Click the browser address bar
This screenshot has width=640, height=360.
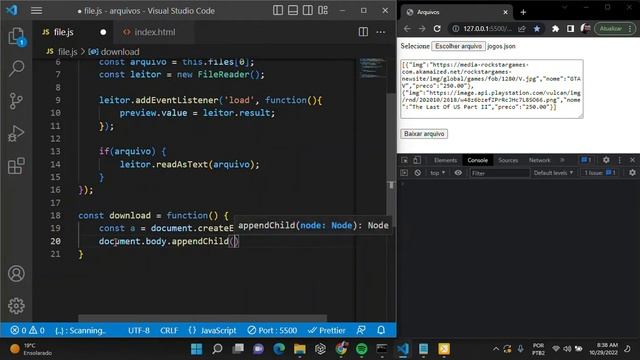tap(488, 29)
